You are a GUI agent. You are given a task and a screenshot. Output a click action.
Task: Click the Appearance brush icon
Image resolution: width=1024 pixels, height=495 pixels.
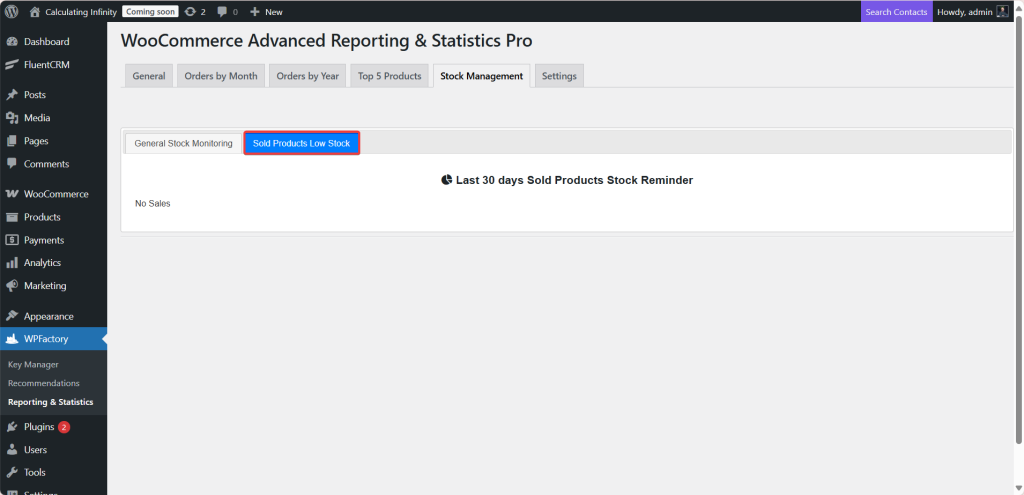click(x=12, y=316)
